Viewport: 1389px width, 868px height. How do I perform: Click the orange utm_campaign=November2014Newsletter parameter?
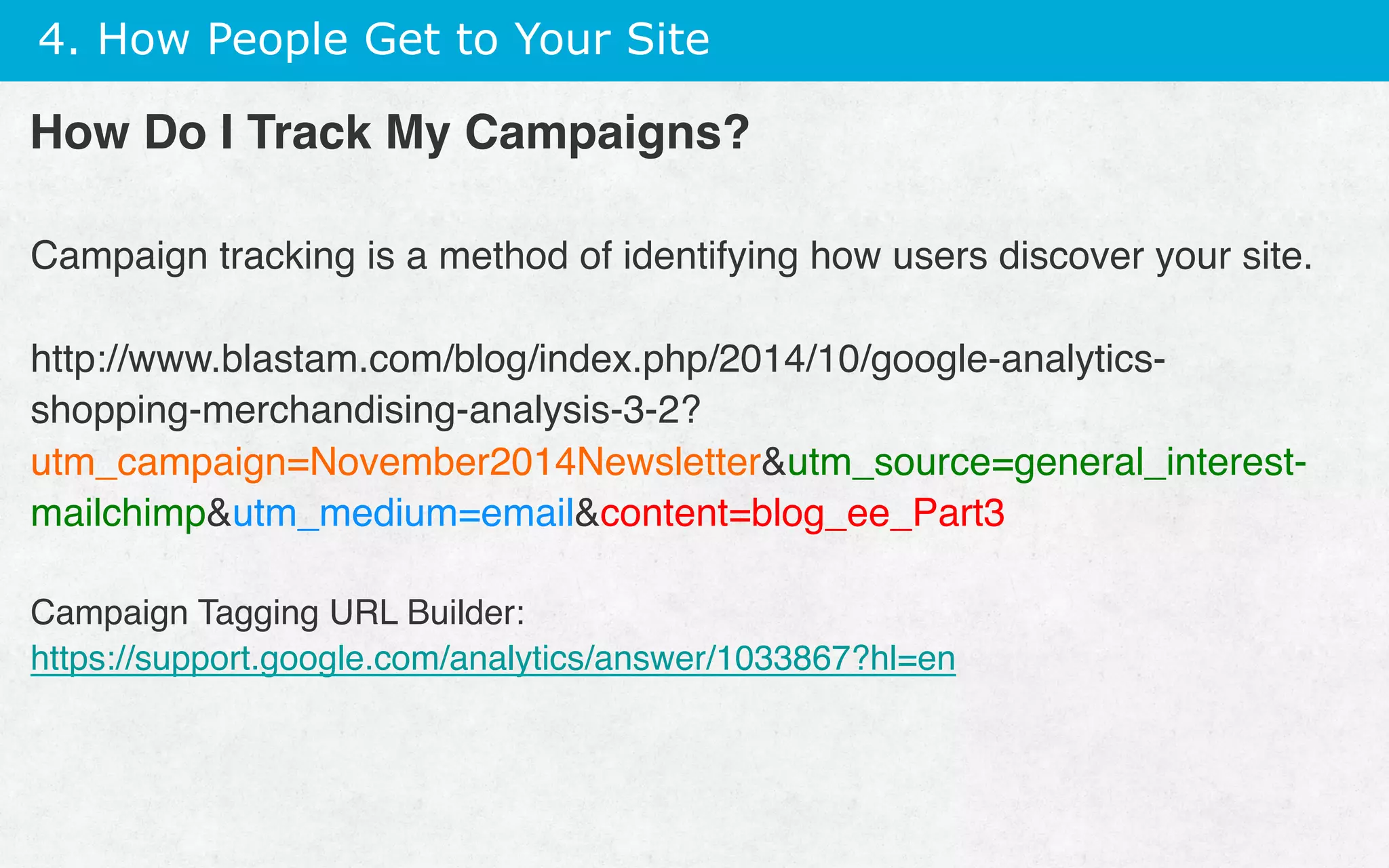point(396,463)
